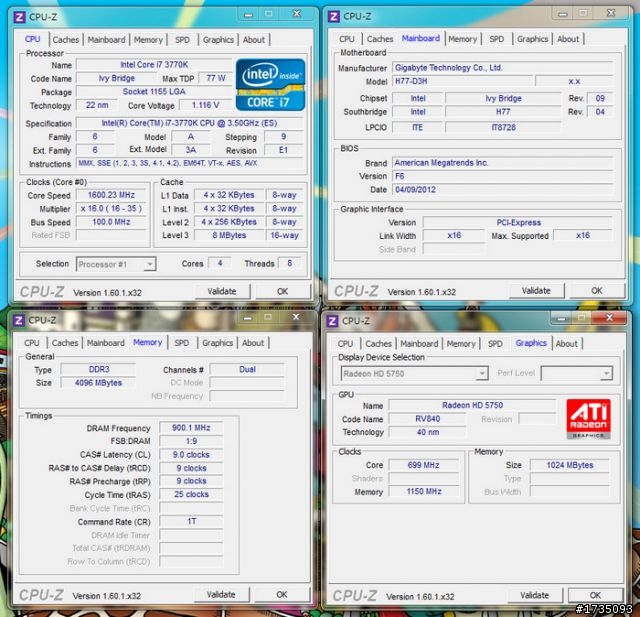Click the CPU-Z logo icon in Memory window title bar
Viewport: 640px width, 617px height.
point(18,320)
